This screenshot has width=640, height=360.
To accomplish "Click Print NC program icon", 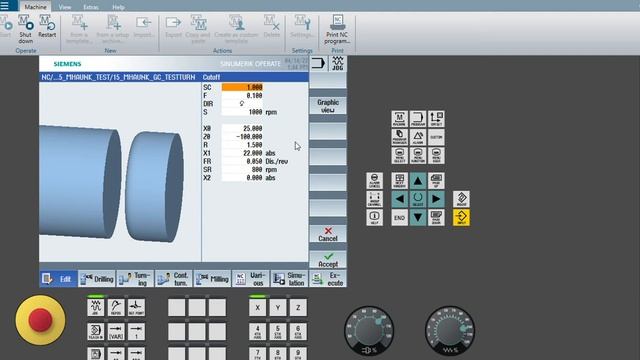I will (x=337, y=29).
